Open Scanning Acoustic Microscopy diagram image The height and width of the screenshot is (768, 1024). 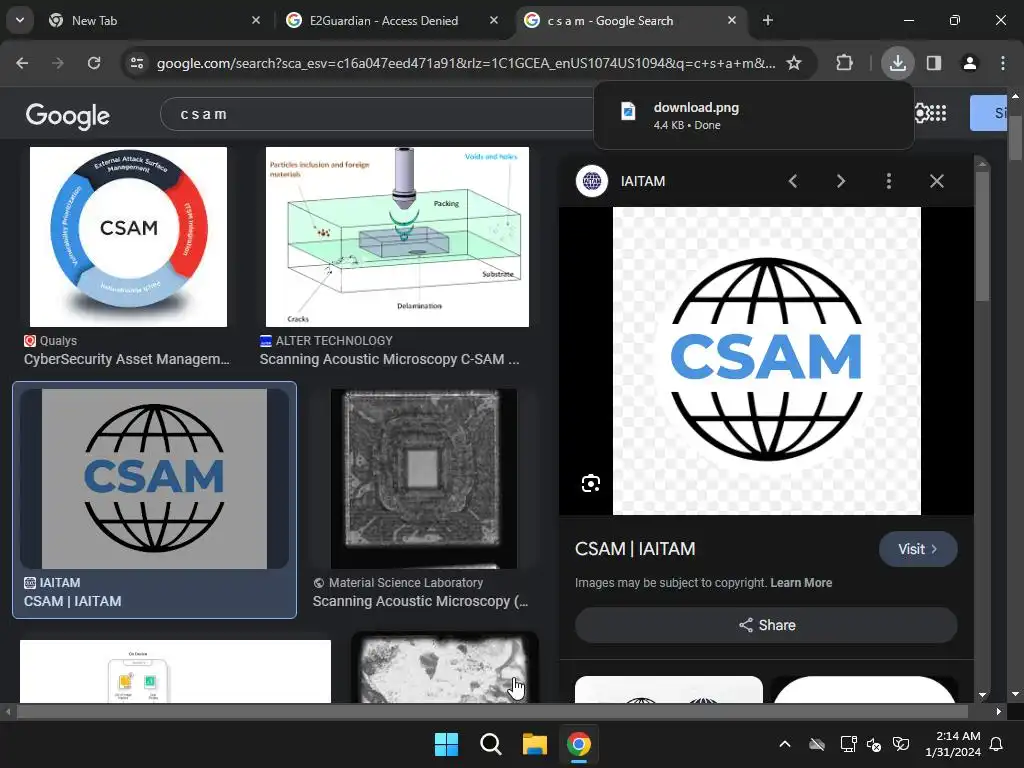pos(397,236)
